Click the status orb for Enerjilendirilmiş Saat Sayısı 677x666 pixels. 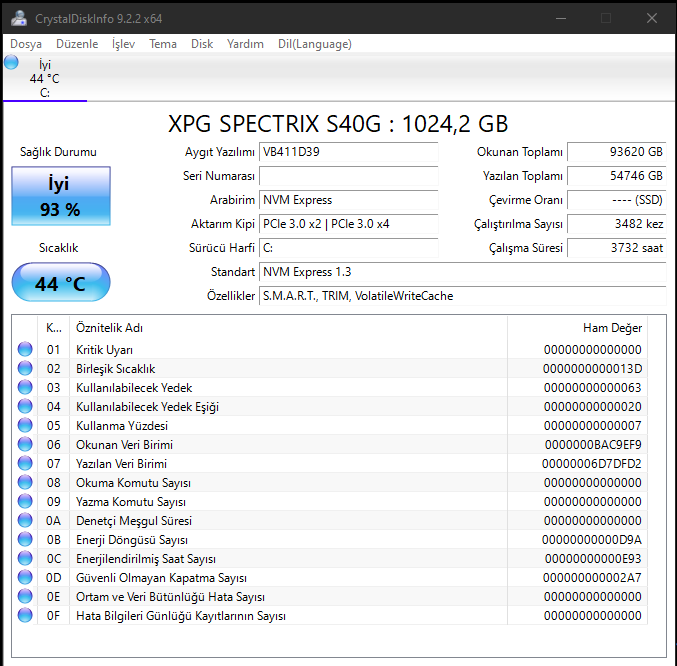(25, 558)
